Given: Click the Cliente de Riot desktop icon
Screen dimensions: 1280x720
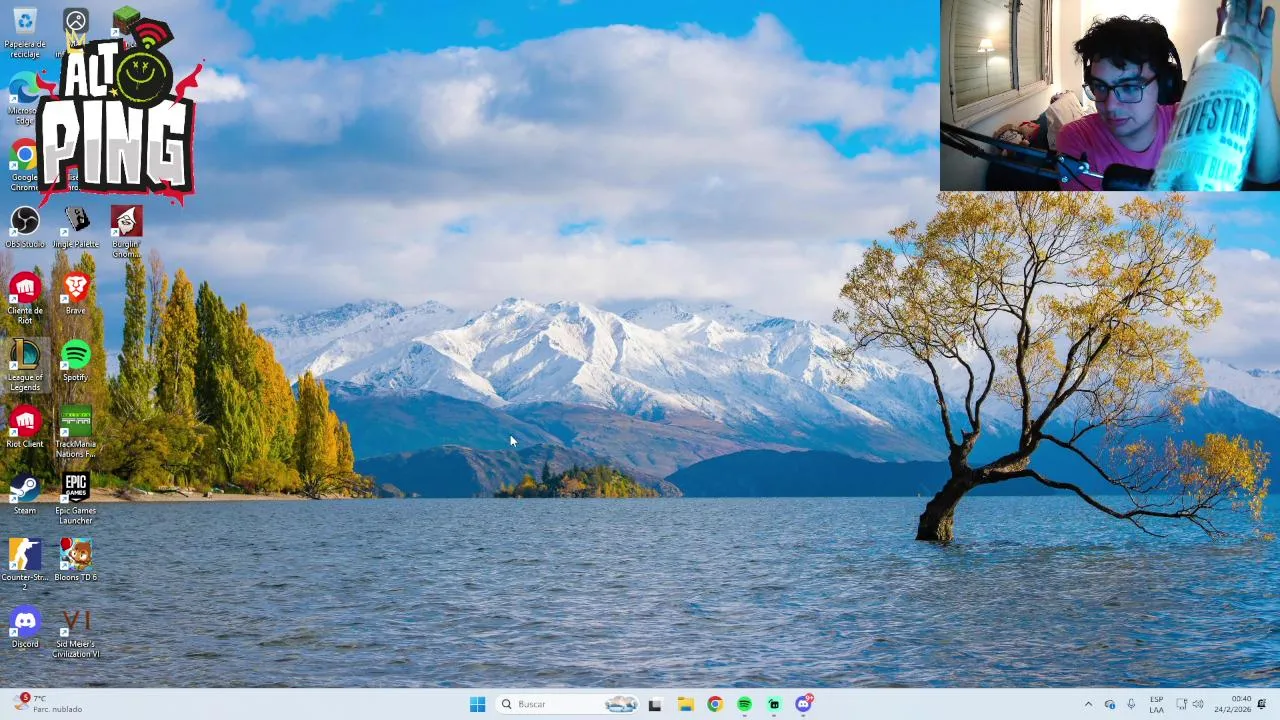Looking at the screenshot, I should (x=25, y=298).
